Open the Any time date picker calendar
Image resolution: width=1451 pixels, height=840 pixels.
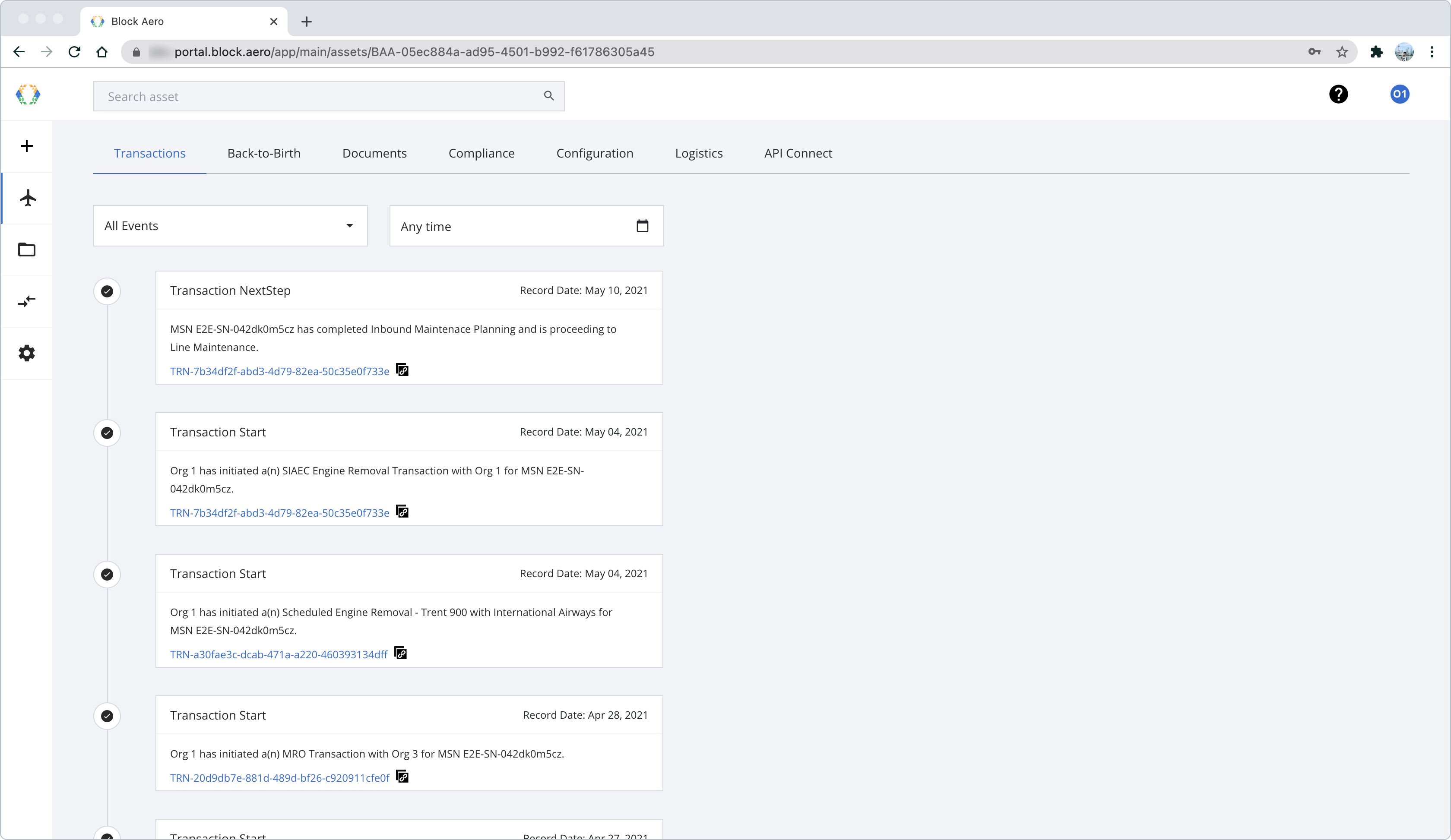click(x=643, y=225)
